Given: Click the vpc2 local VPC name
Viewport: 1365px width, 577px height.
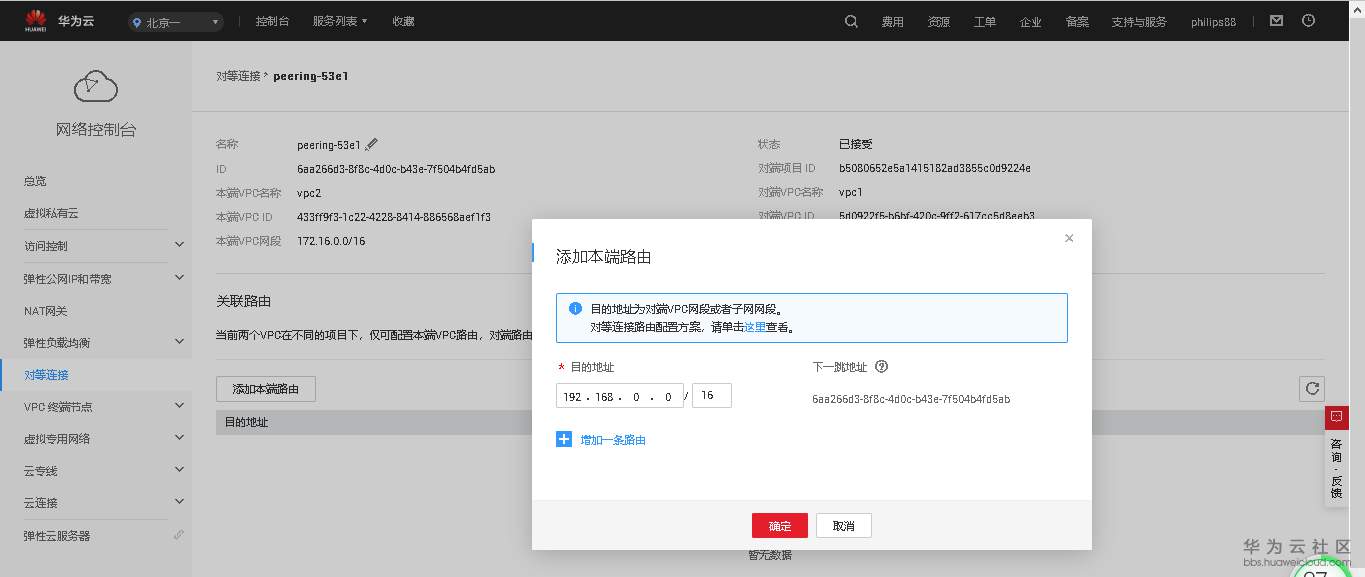Looking at the screenshot, I should (x=309, y=193).
